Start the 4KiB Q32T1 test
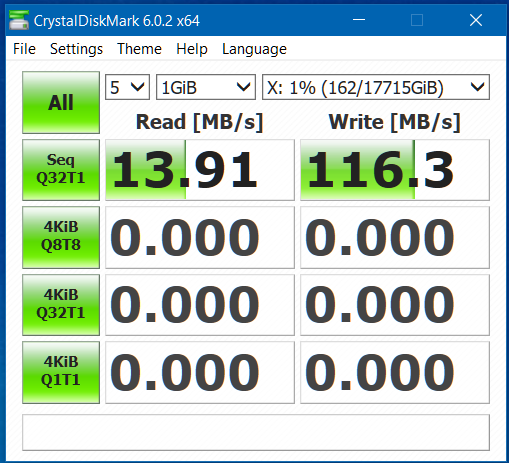This screenshot has height=463, width=509. (x=61, y=305)
